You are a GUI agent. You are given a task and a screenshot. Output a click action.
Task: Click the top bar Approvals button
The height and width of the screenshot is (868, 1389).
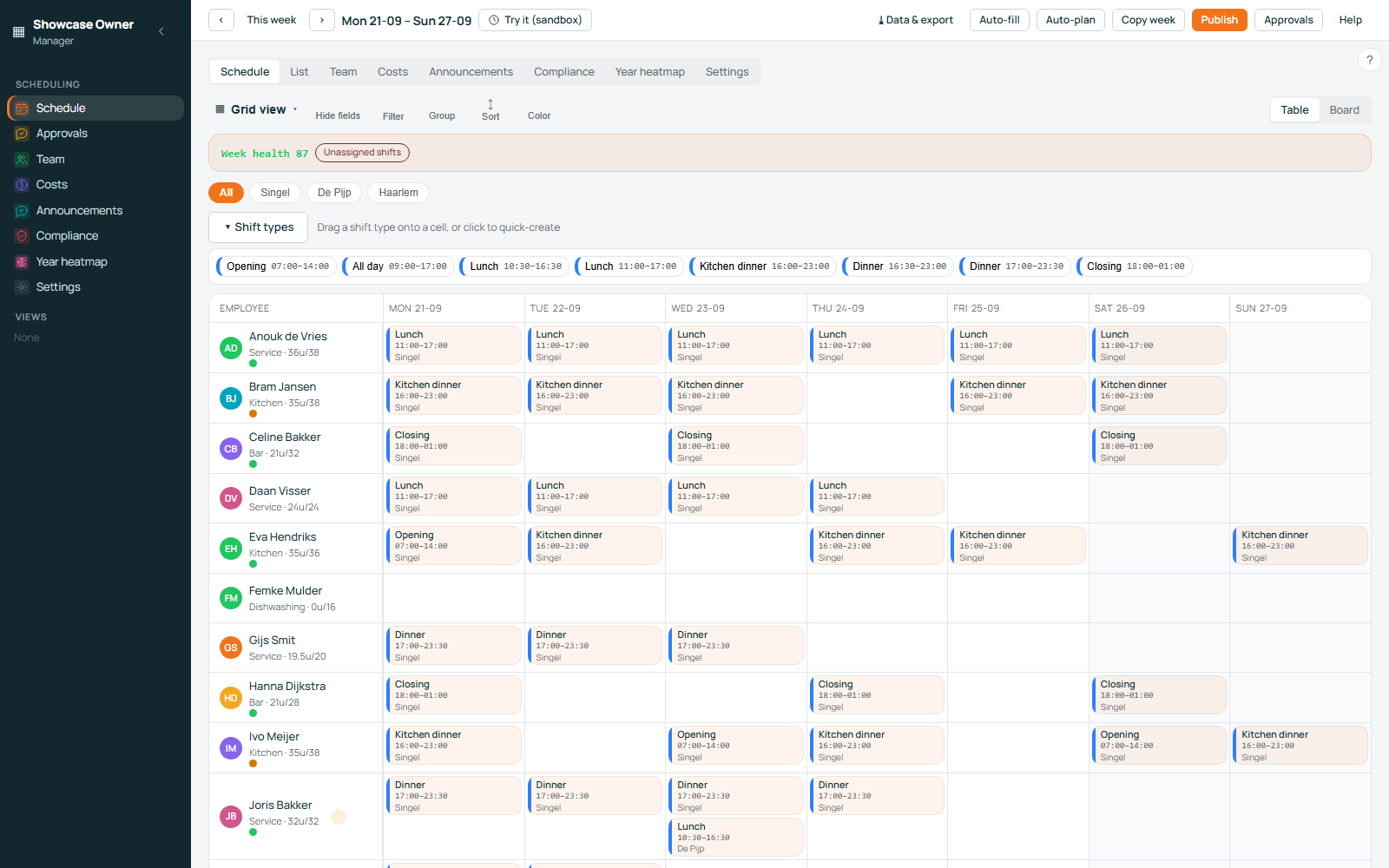point(1288,20)
